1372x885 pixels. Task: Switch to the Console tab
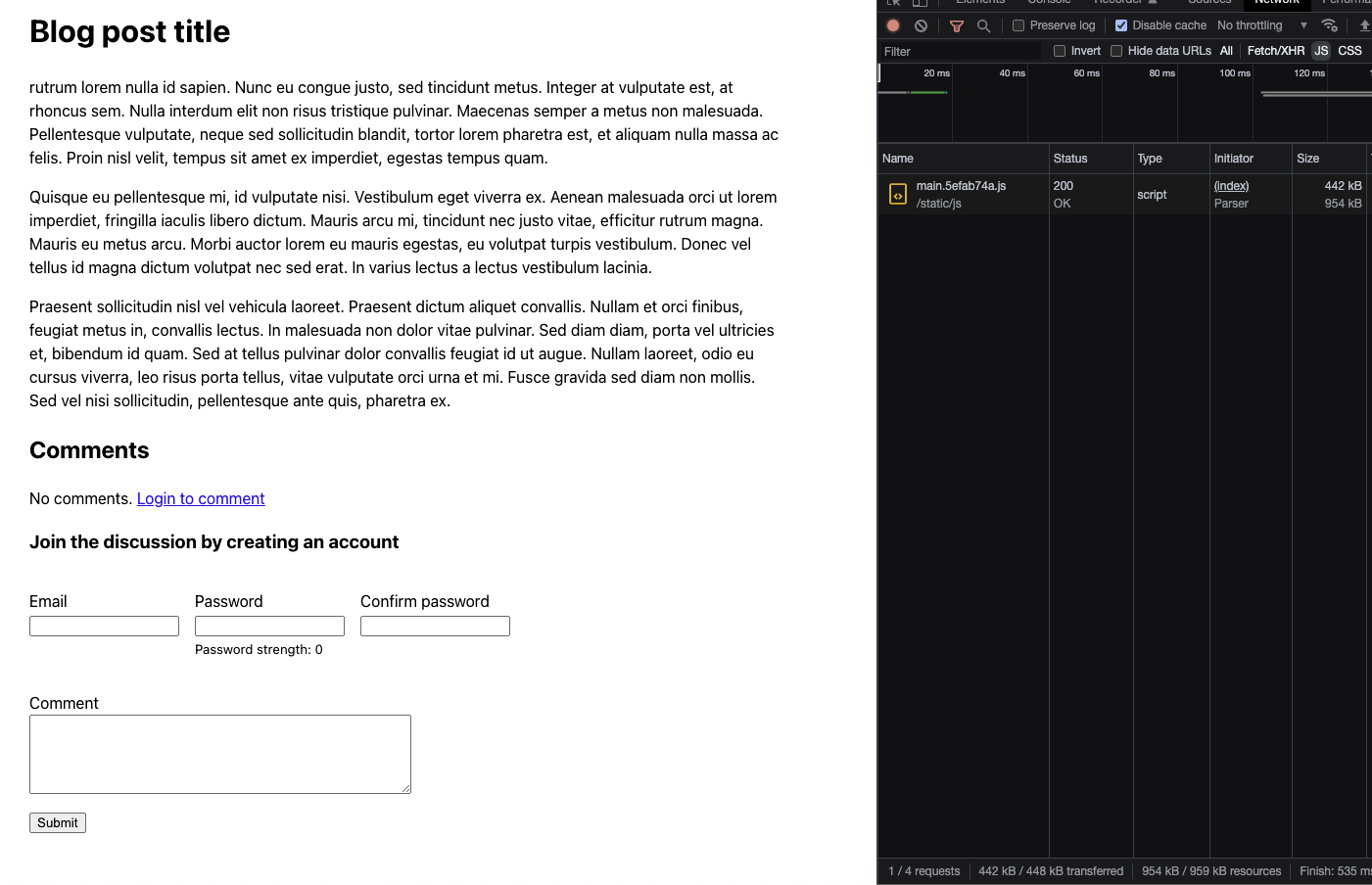click(x=1048, y=3)
